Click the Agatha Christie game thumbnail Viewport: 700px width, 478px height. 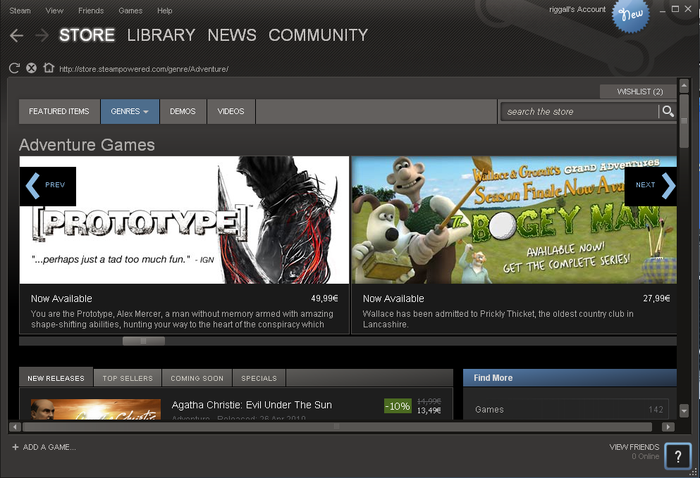[x=96, y=409]
